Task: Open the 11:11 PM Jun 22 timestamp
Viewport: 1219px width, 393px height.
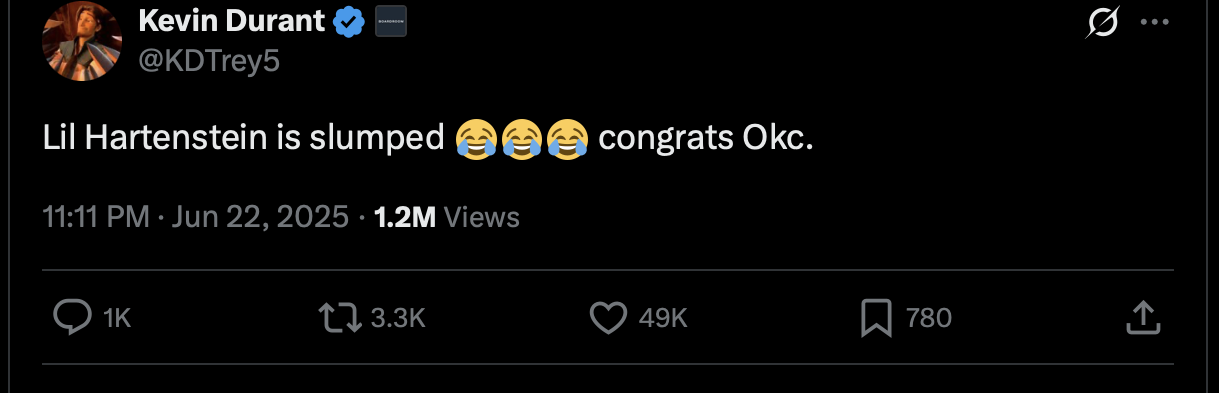Action: coord(196,217)
